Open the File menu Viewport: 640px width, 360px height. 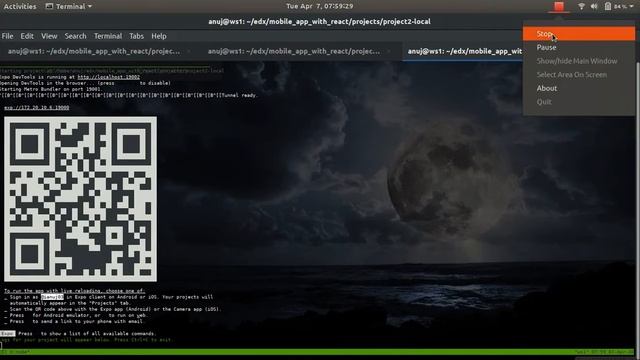(7, 36)
